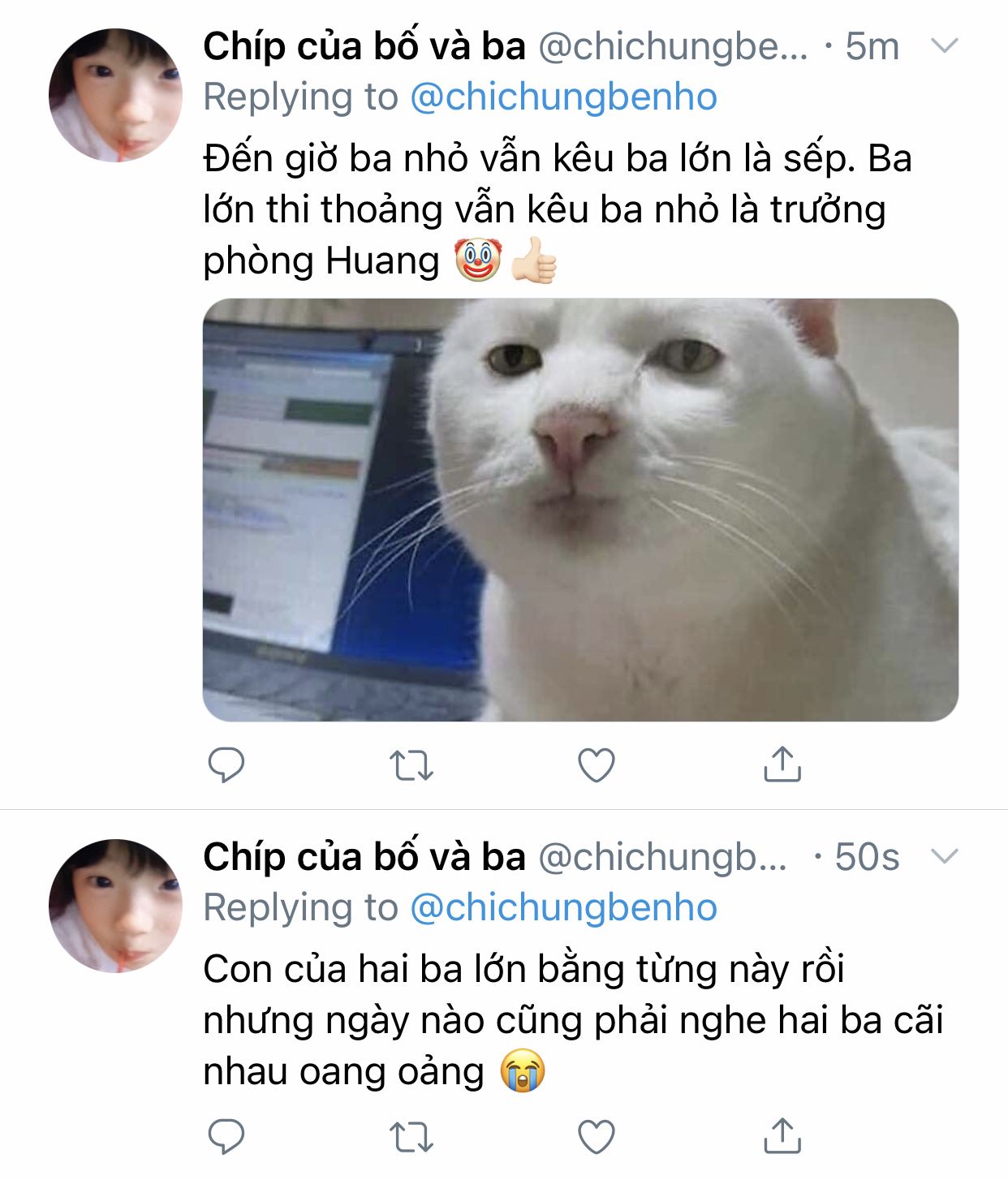Share the second tweet posted 50s ago

[x=782, y=1135]
